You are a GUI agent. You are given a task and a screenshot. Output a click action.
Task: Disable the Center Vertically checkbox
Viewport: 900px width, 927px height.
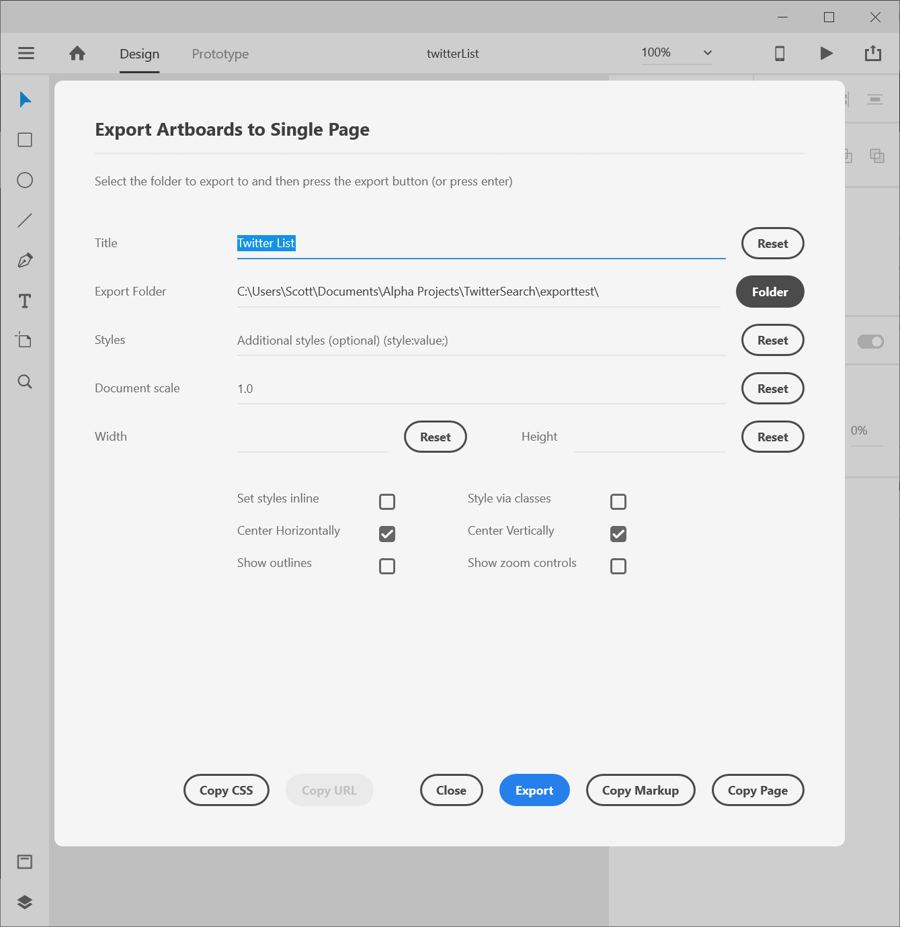point(618,534)
